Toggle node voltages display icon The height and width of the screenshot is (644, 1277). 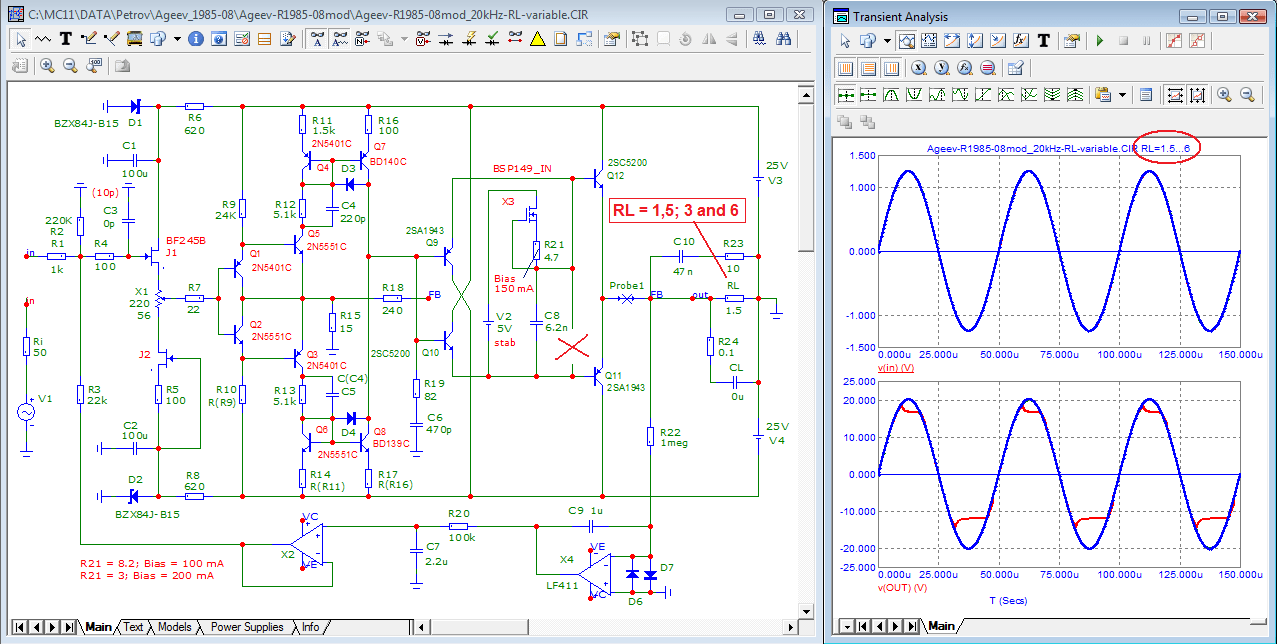(423, 39)
